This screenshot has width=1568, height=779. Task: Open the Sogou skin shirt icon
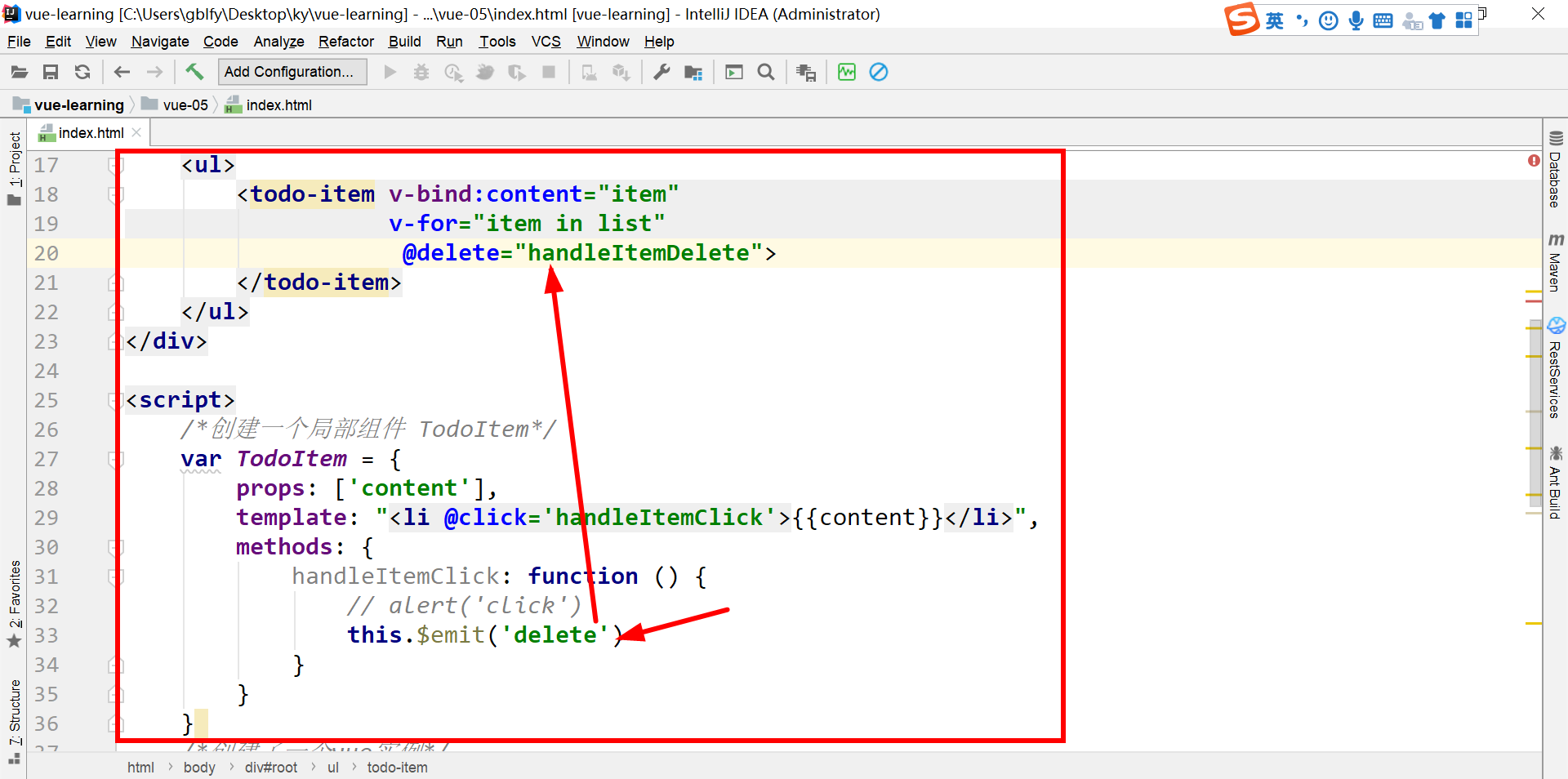pyautogui.click(x=1437, y=21)
